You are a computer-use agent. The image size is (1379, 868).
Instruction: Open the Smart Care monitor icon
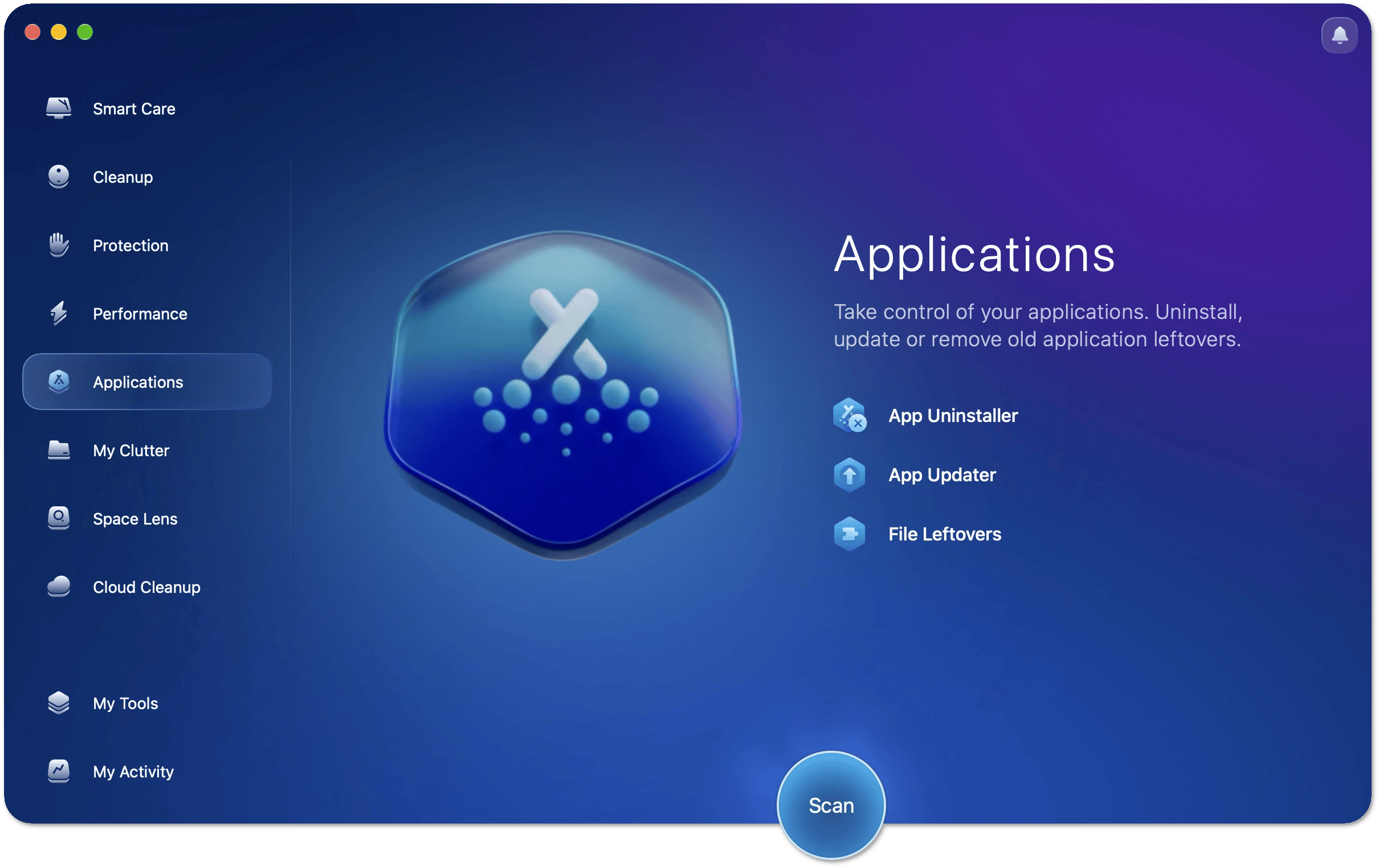tap(59, 108)
